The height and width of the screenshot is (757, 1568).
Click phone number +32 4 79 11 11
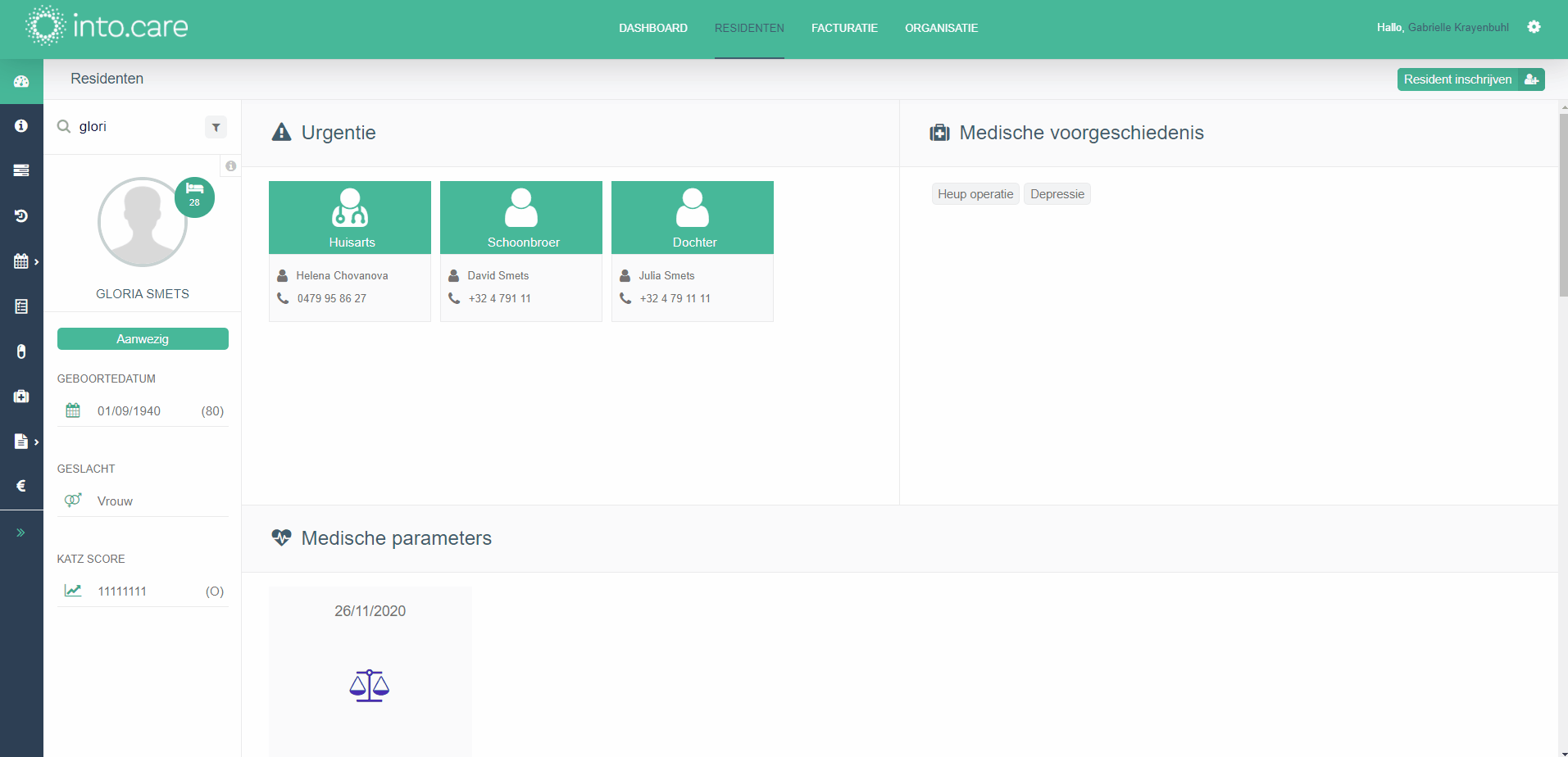(675, 299)
